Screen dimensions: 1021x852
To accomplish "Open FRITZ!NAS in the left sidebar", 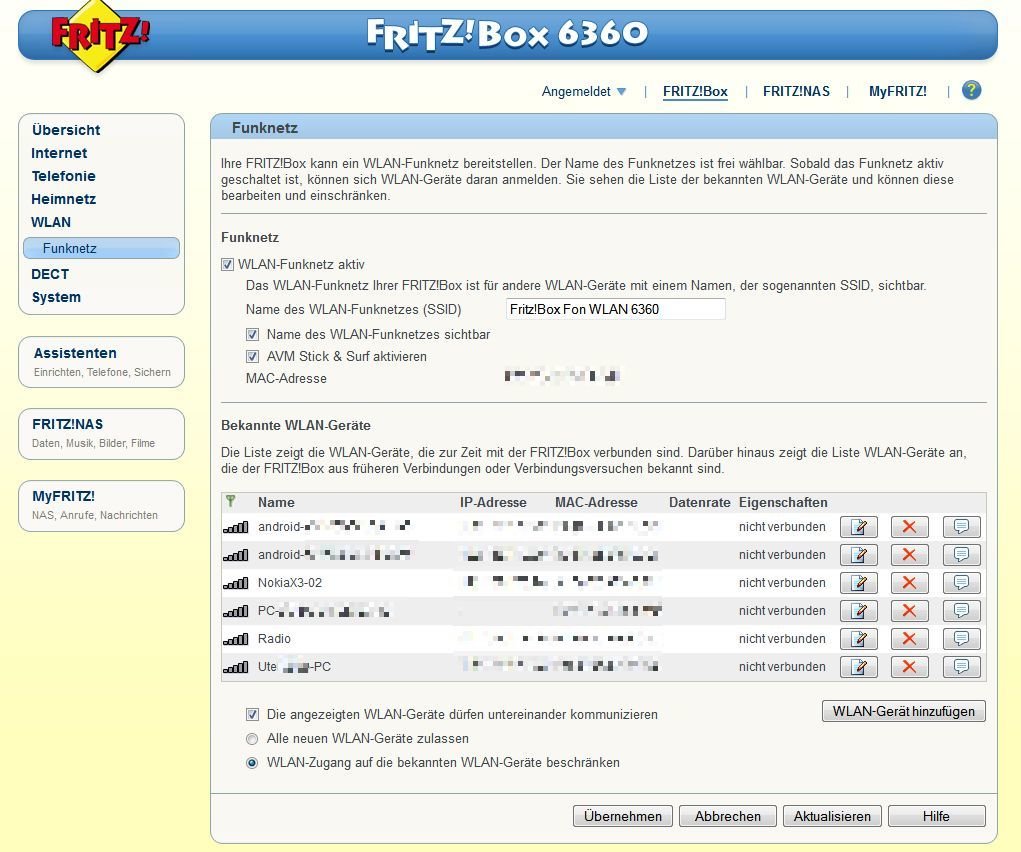I will (102, 434).
